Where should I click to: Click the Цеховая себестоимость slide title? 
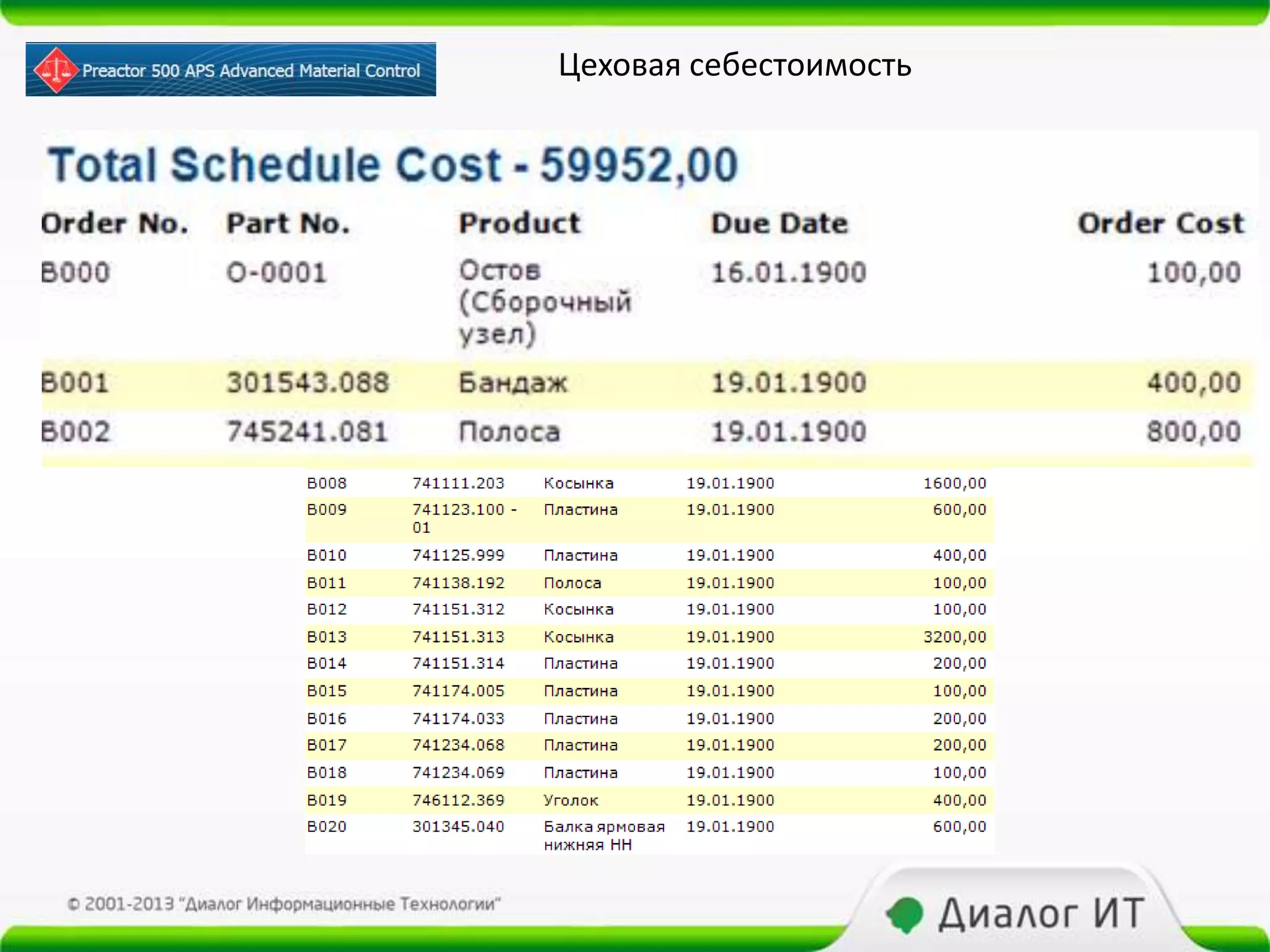(x=735, y=65)
